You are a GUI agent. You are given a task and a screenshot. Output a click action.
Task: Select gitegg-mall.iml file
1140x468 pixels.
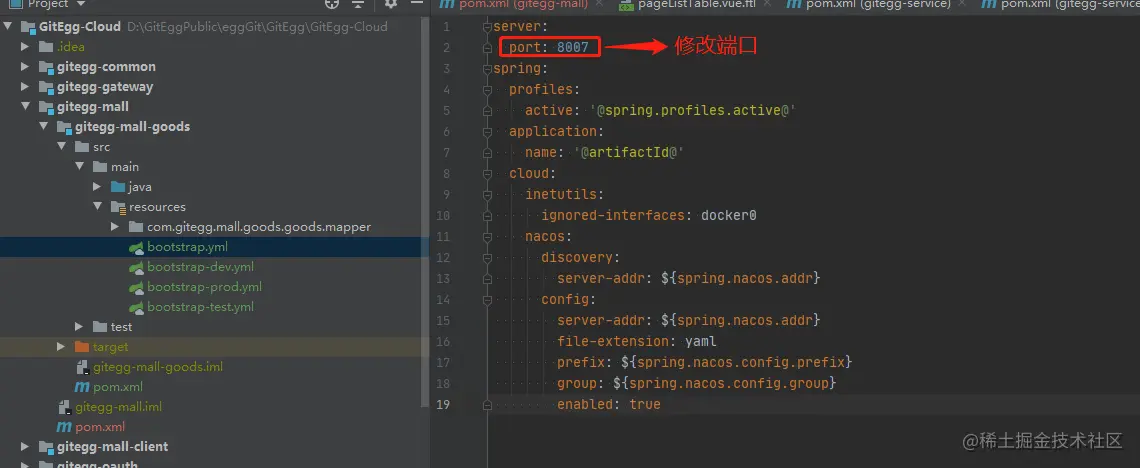tap(119, 407)
